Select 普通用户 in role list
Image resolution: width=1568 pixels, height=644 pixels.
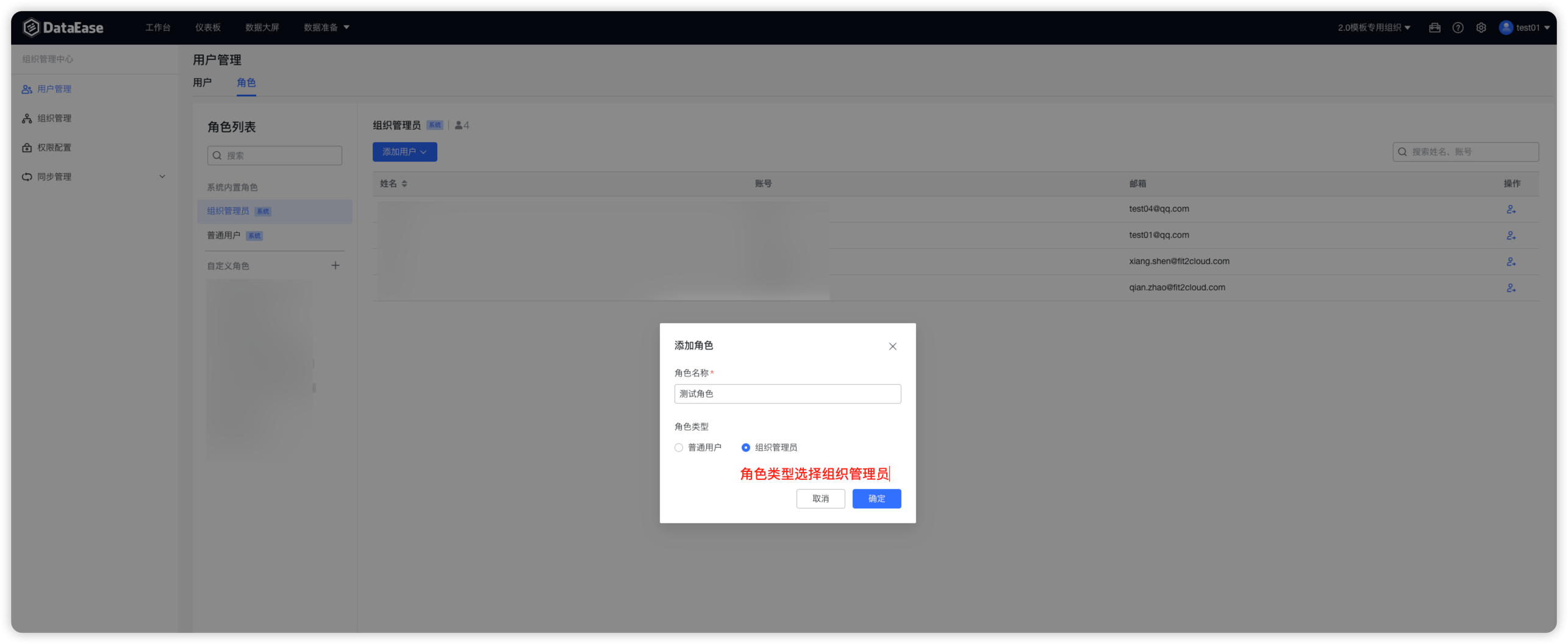pos(274,235)
